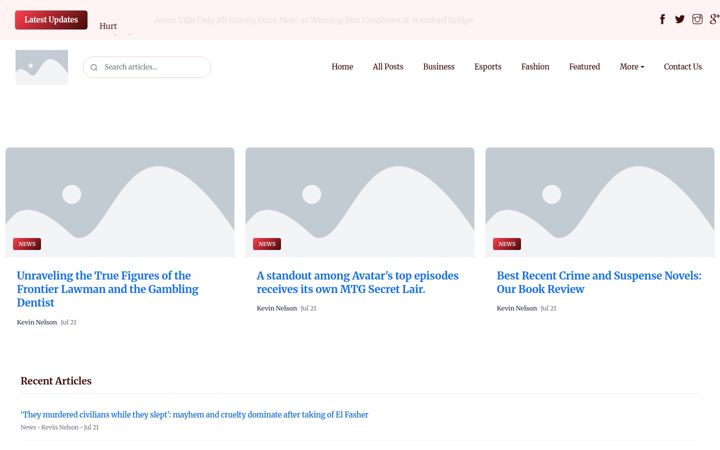Image resolution: width=720 pixels, height=450 pixels.
Task: Open the Crime and Suspense Novels thumbnail
Action: 600,202
